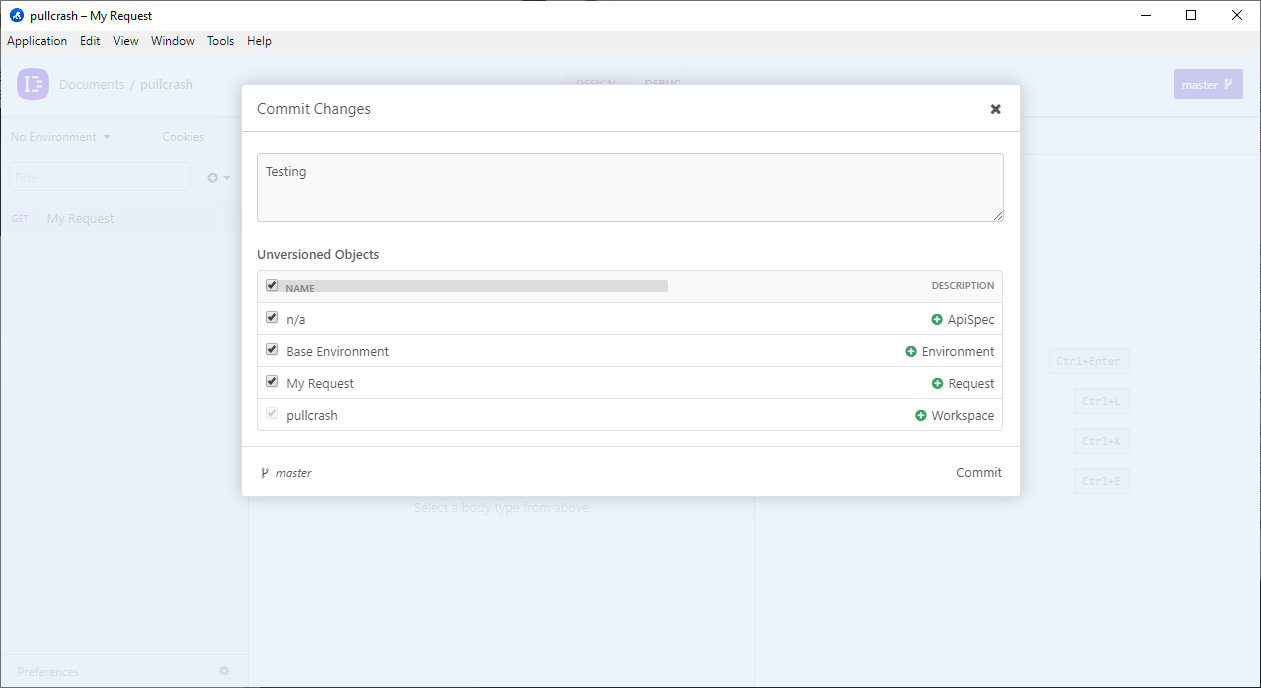Open the Window menu
The image size is (1261, 688).
[x=173, y=41]
